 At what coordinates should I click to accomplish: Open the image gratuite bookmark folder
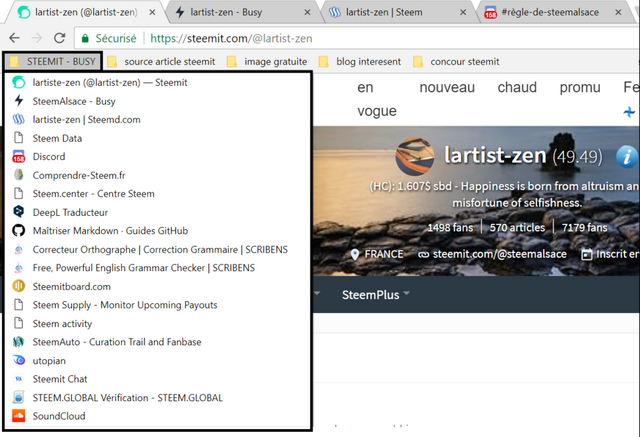pos(267,62)
